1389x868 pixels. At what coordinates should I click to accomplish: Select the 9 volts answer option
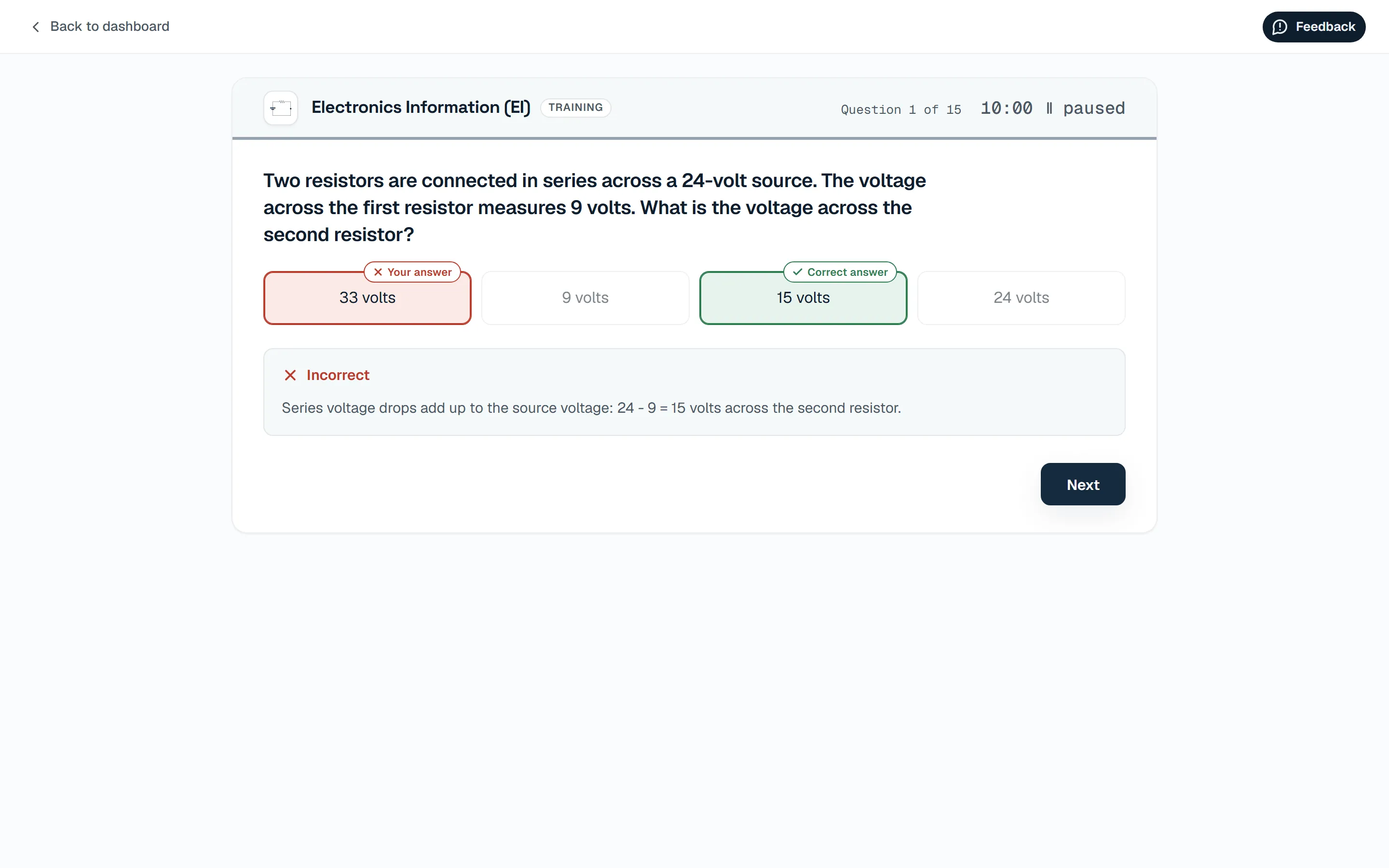pyautogui.click(x=585, y=298)
